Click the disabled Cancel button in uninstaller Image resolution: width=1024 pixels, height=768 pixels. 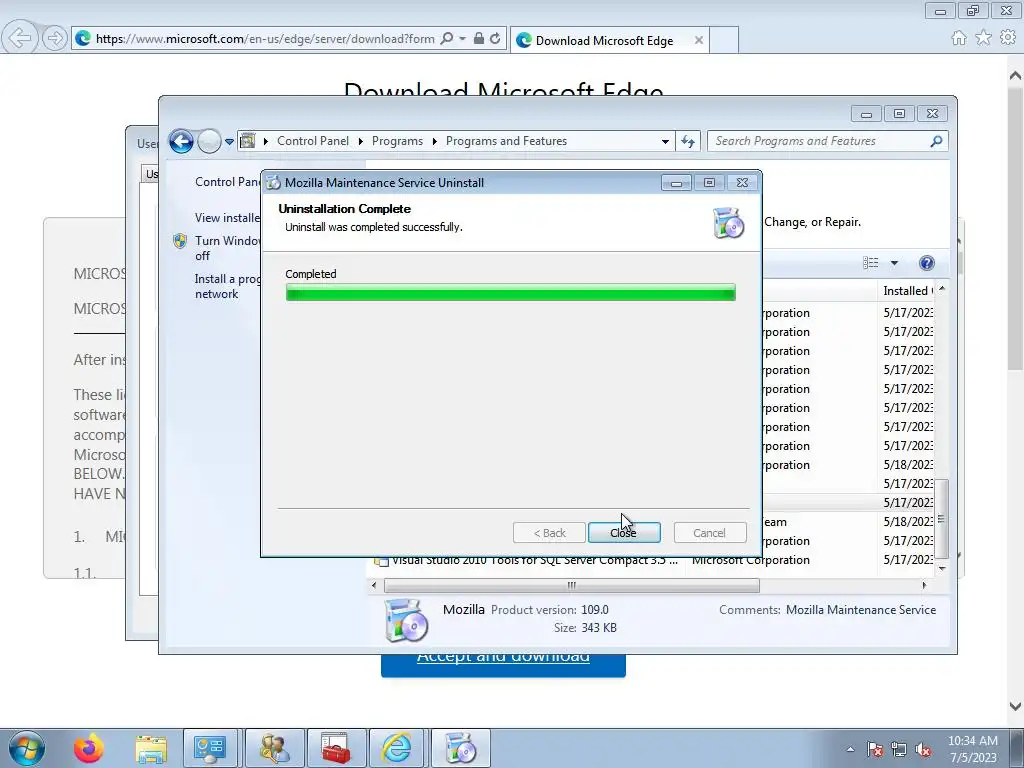click(x=709, y=533)
